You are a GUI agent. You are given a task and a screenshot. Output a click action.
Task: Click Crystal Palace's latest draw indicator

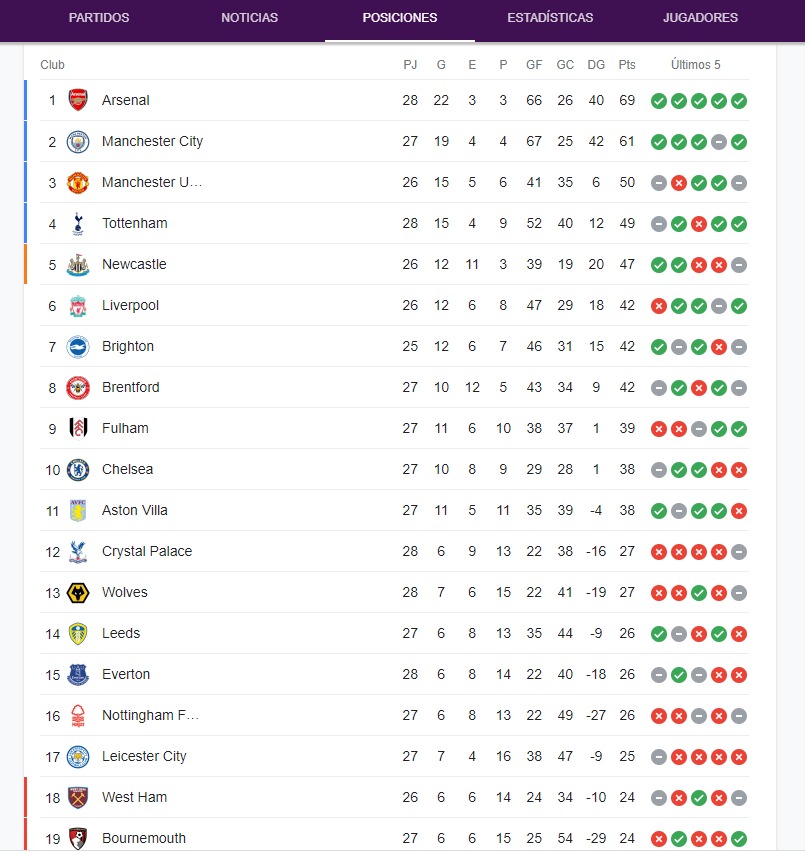tap(739, 552)
